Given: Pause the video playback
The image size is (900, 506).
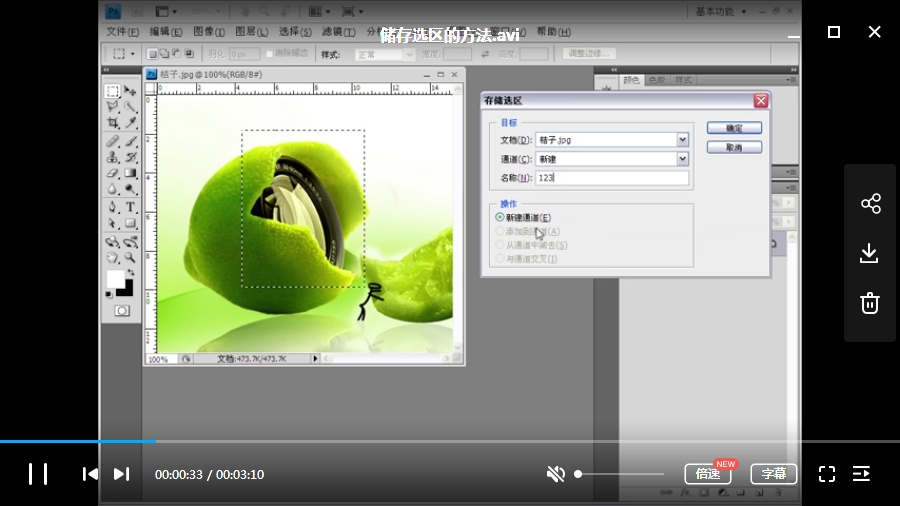Looking at the screenshot, I should (x=37, y=474).
